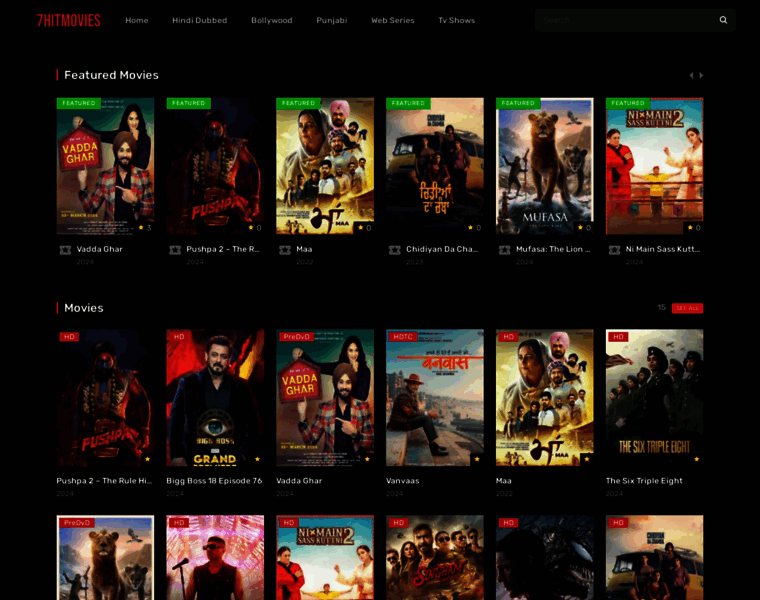Click the star icon on Bigg Boss poster
The image size is (760, 600).
coord(257,459)
